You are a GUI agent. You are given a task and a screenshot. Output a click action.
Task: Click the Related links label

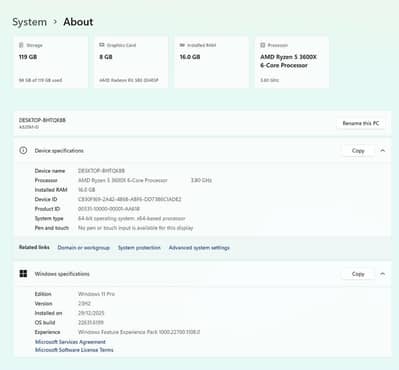coord(34,247)
